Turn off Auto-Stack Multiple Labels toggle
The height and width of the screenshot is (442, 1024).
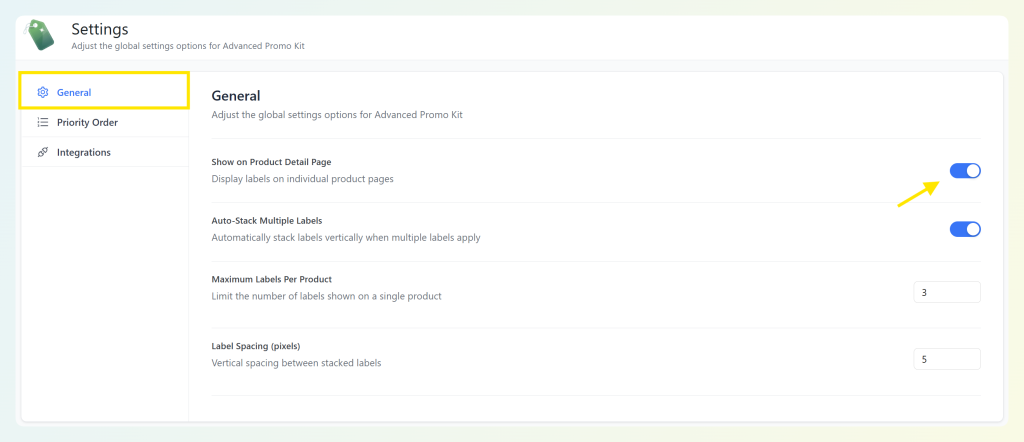point(965,229)
